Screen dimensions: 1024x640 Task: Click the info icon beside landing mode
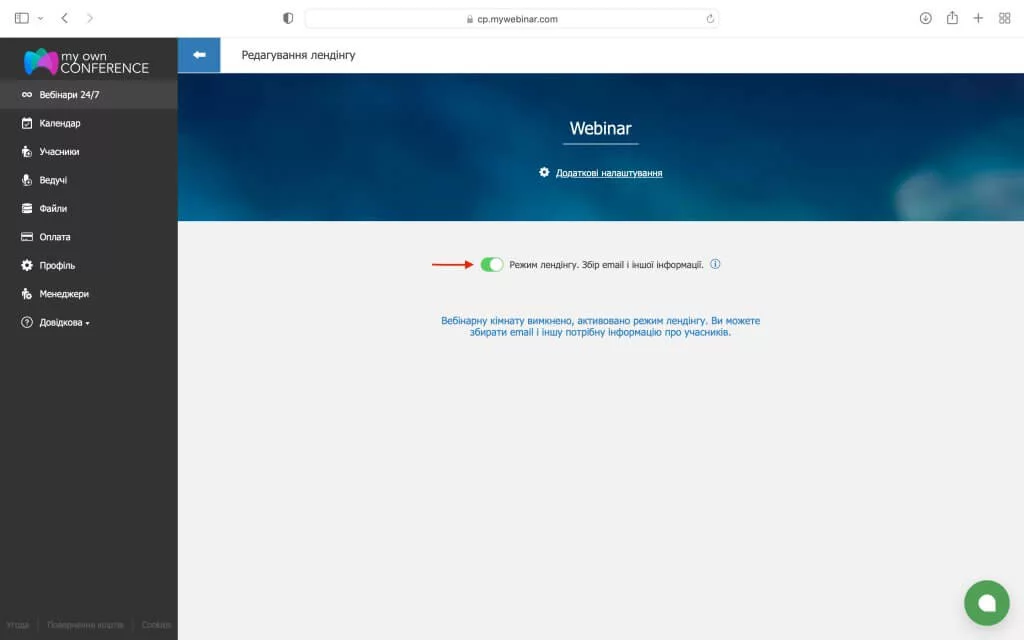pyautogui.click(x=715, y=265)
